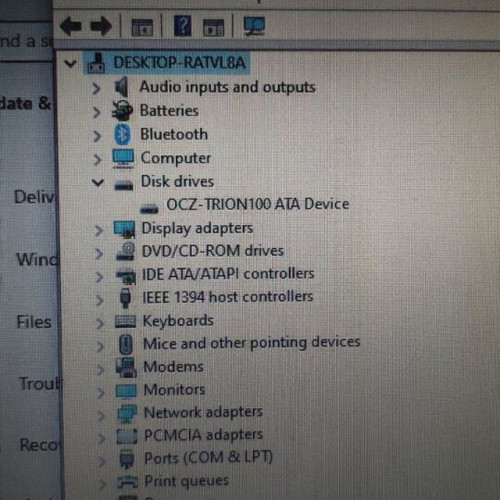Click the Bluetooth logo icon
Viewport: 500px width, 500px height.
pos(123,134)
